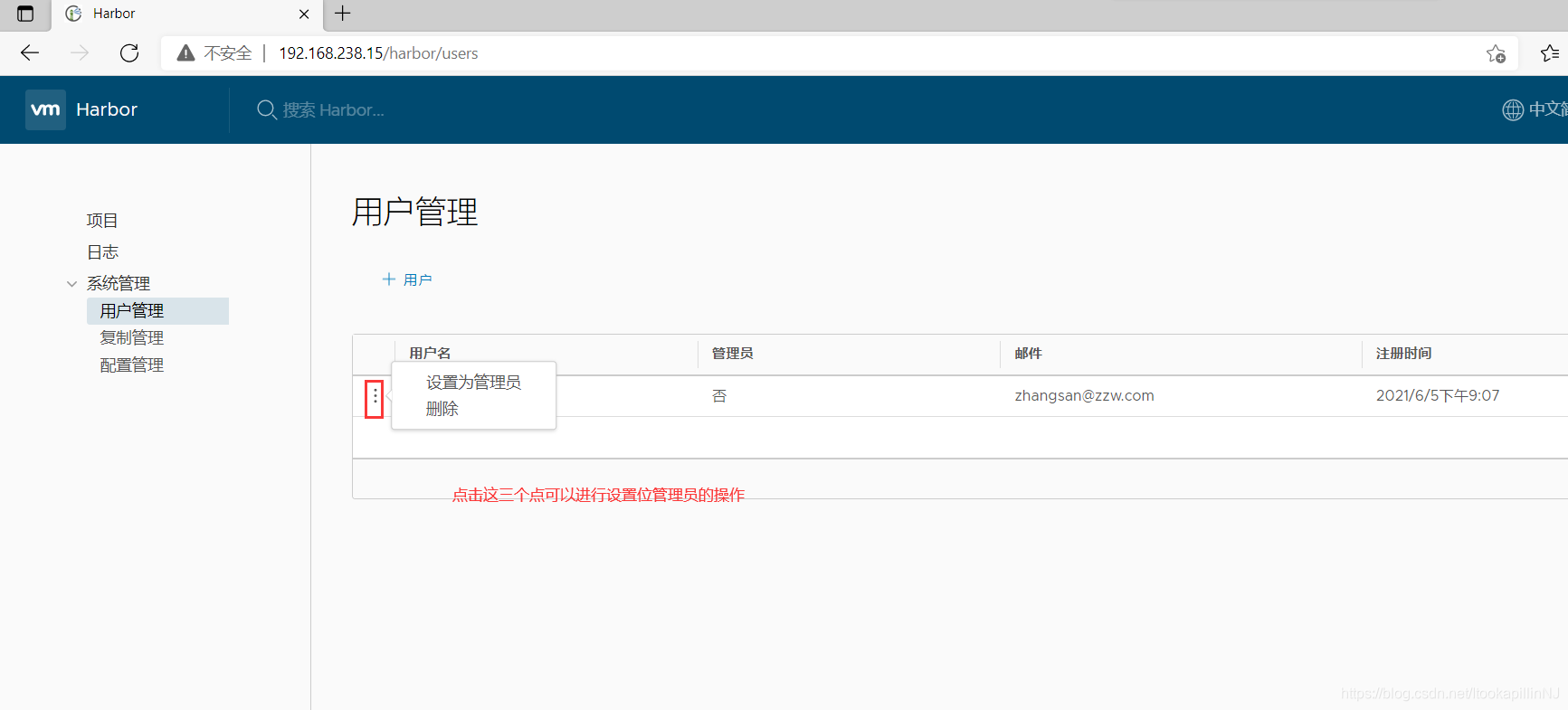Click the address bar URL
Viewport: 1568px width, 710px height.
[378, 53]
